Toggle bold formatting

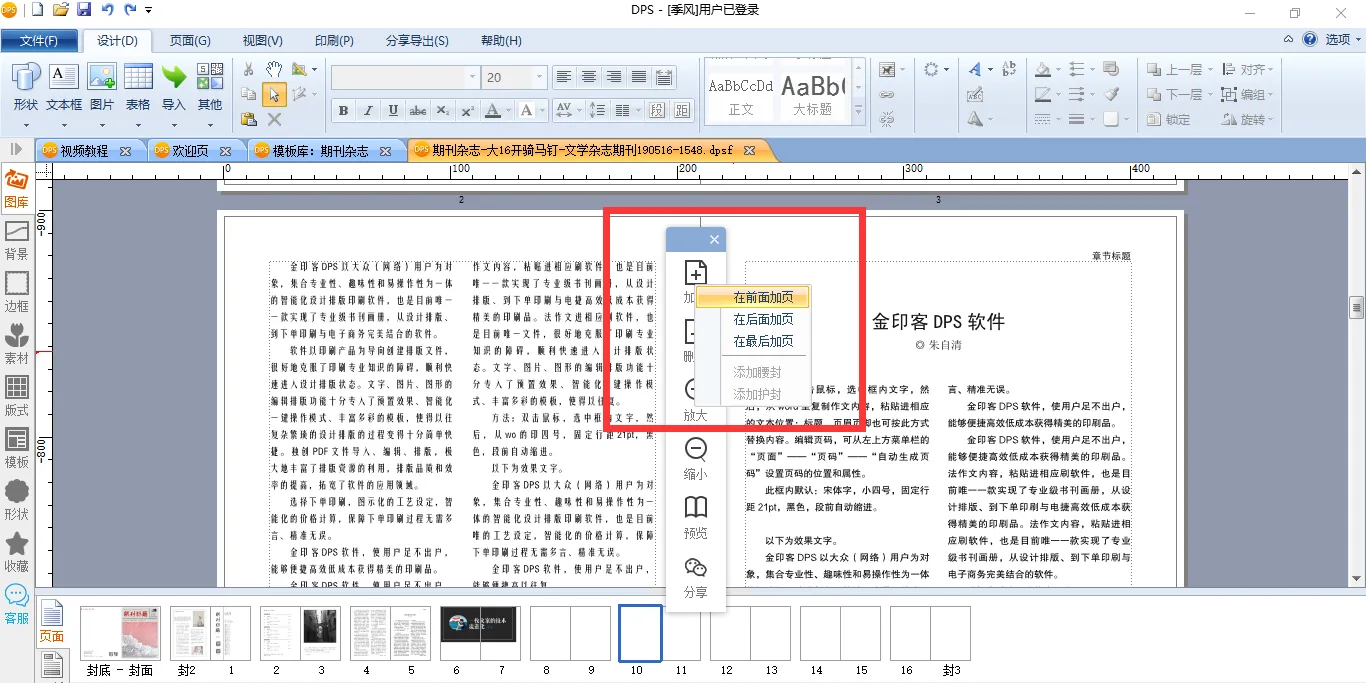click(343, 110)
